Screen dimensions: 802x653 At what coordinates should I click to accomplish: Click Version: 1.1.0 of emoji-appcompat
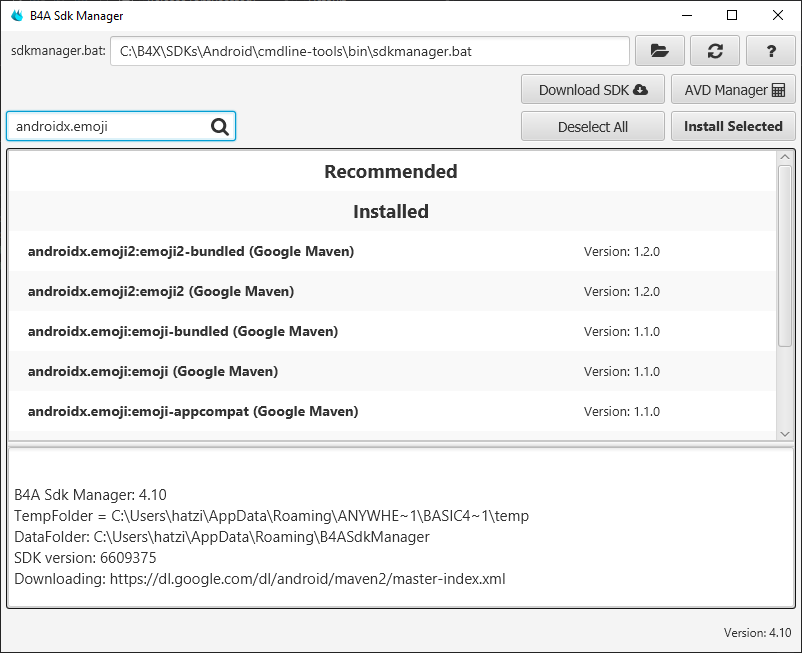(x=622, y=412)
